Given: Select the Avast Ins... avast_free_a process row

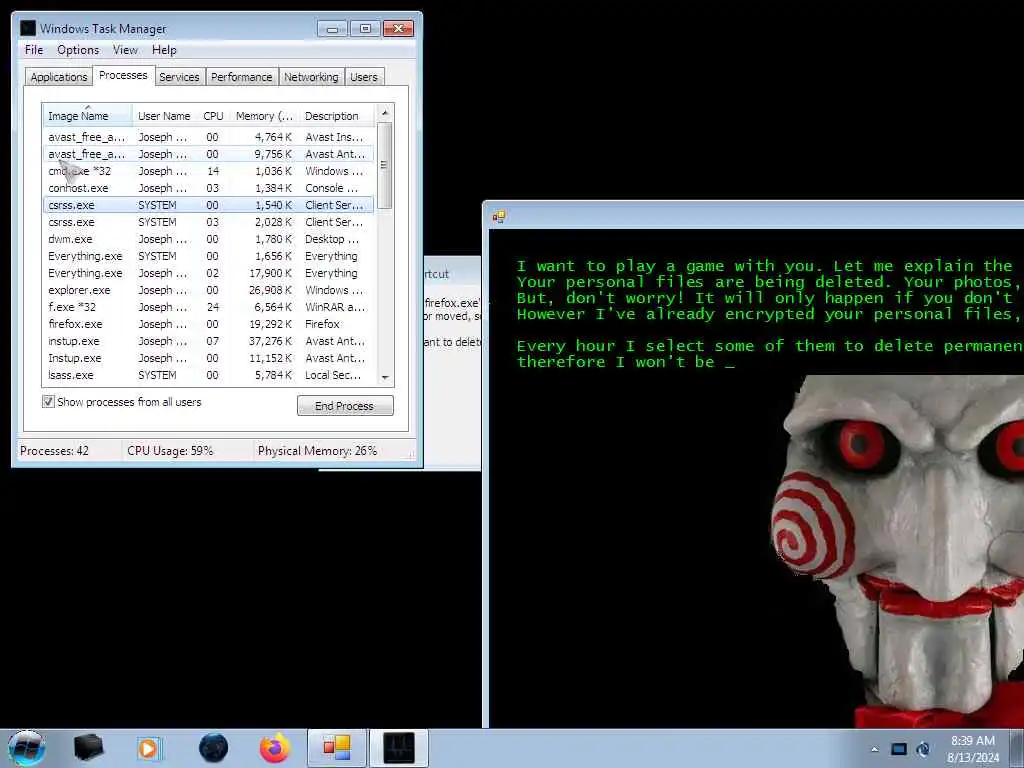Looking at the screenshot, I should [x=209, y=137].
